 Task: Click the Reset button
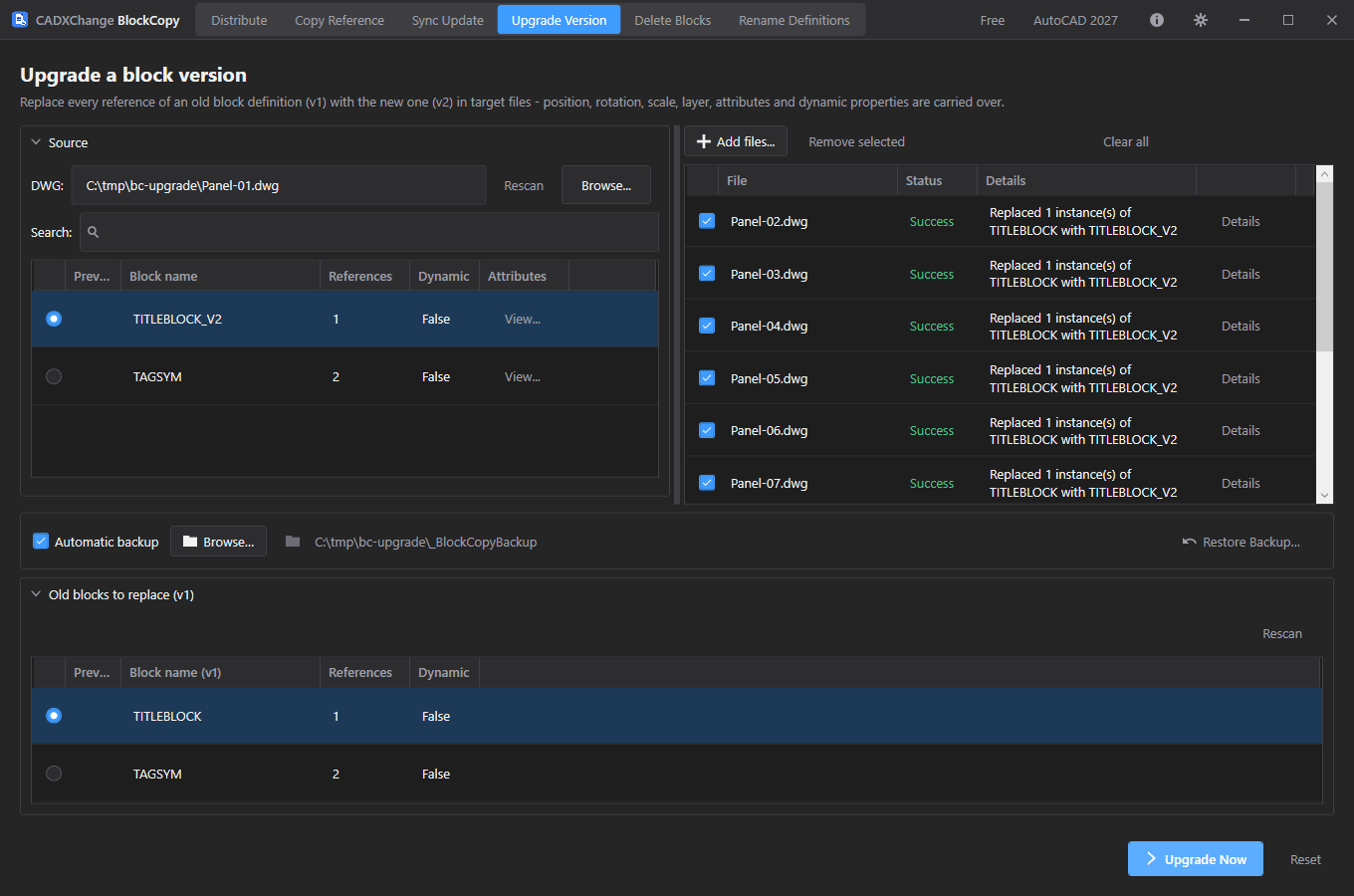1305,859
